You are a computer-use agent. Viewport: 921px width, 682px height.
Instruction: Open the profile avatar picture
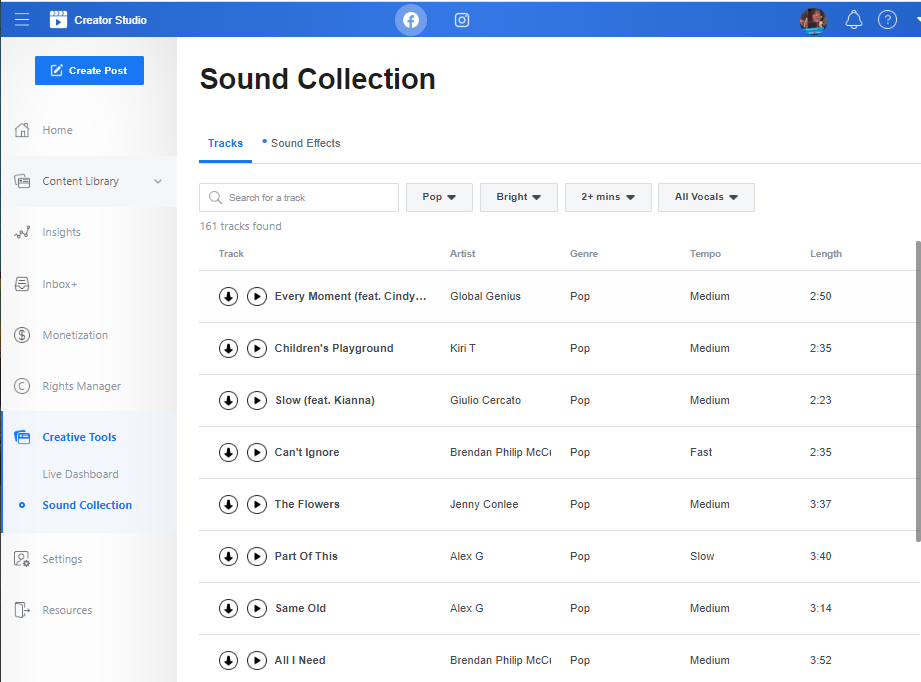[814, 21]
